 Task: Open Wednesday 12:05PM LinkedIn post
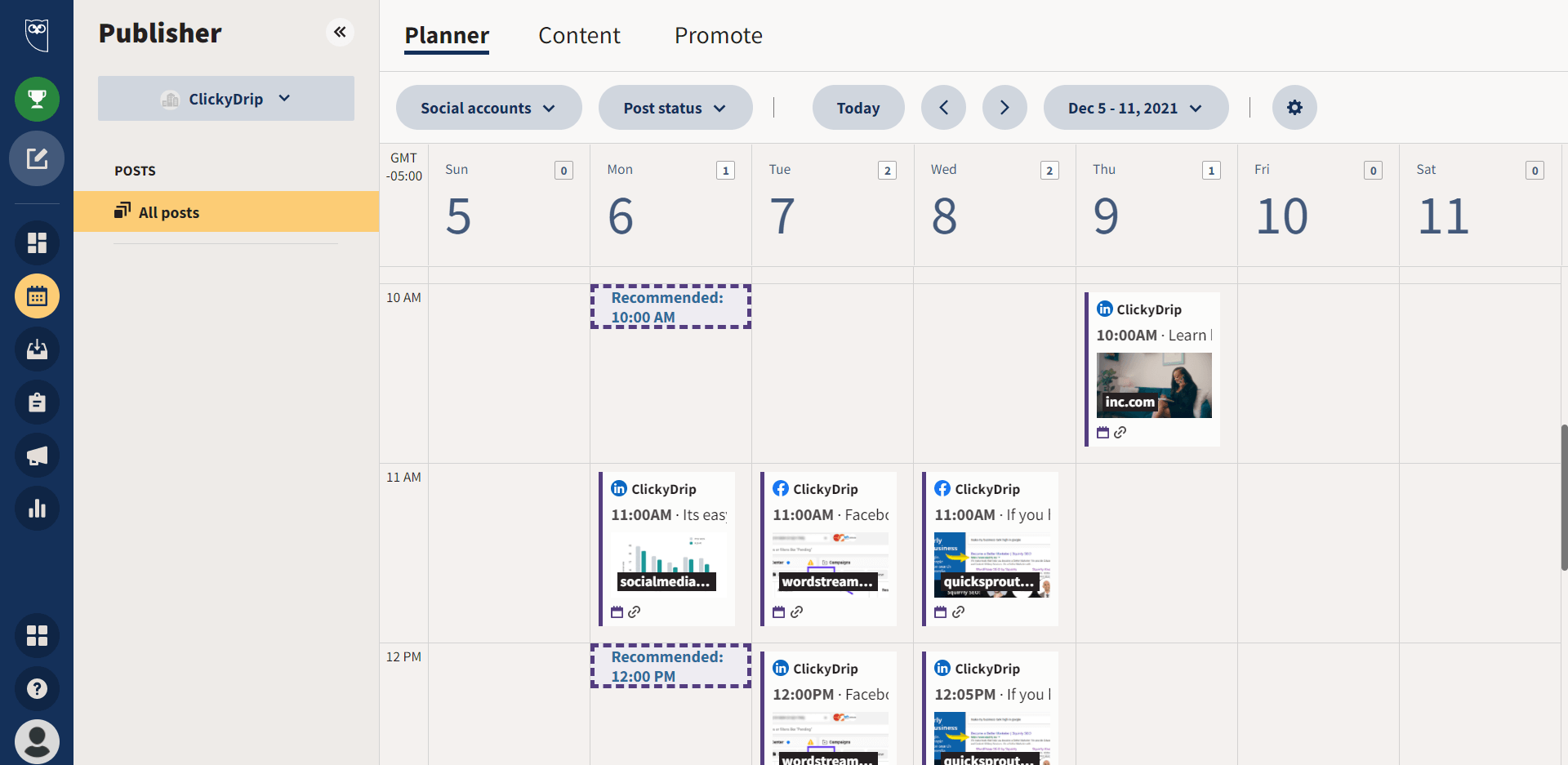coord(990,708)
